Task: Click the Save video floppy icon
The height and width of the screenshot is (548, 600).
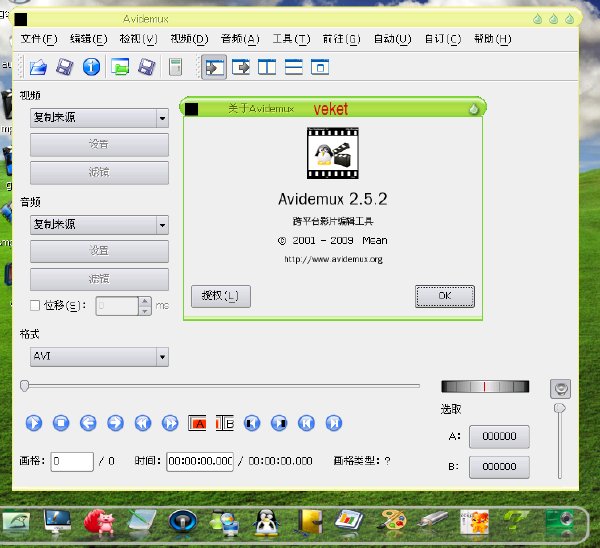Action: point(64,67)
